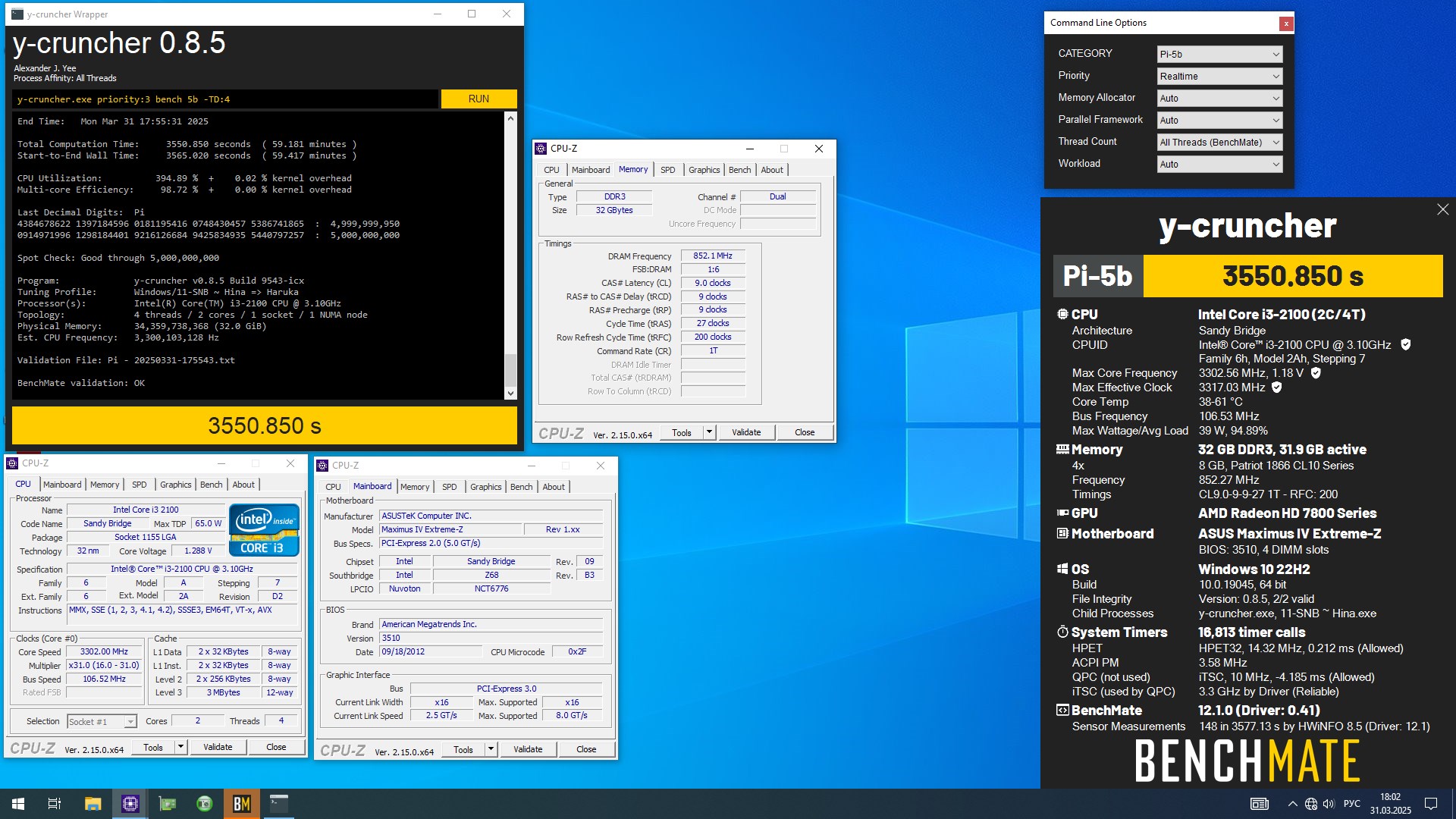
Task: Click the BIOS Version value 3510
Action: [491, 638]
